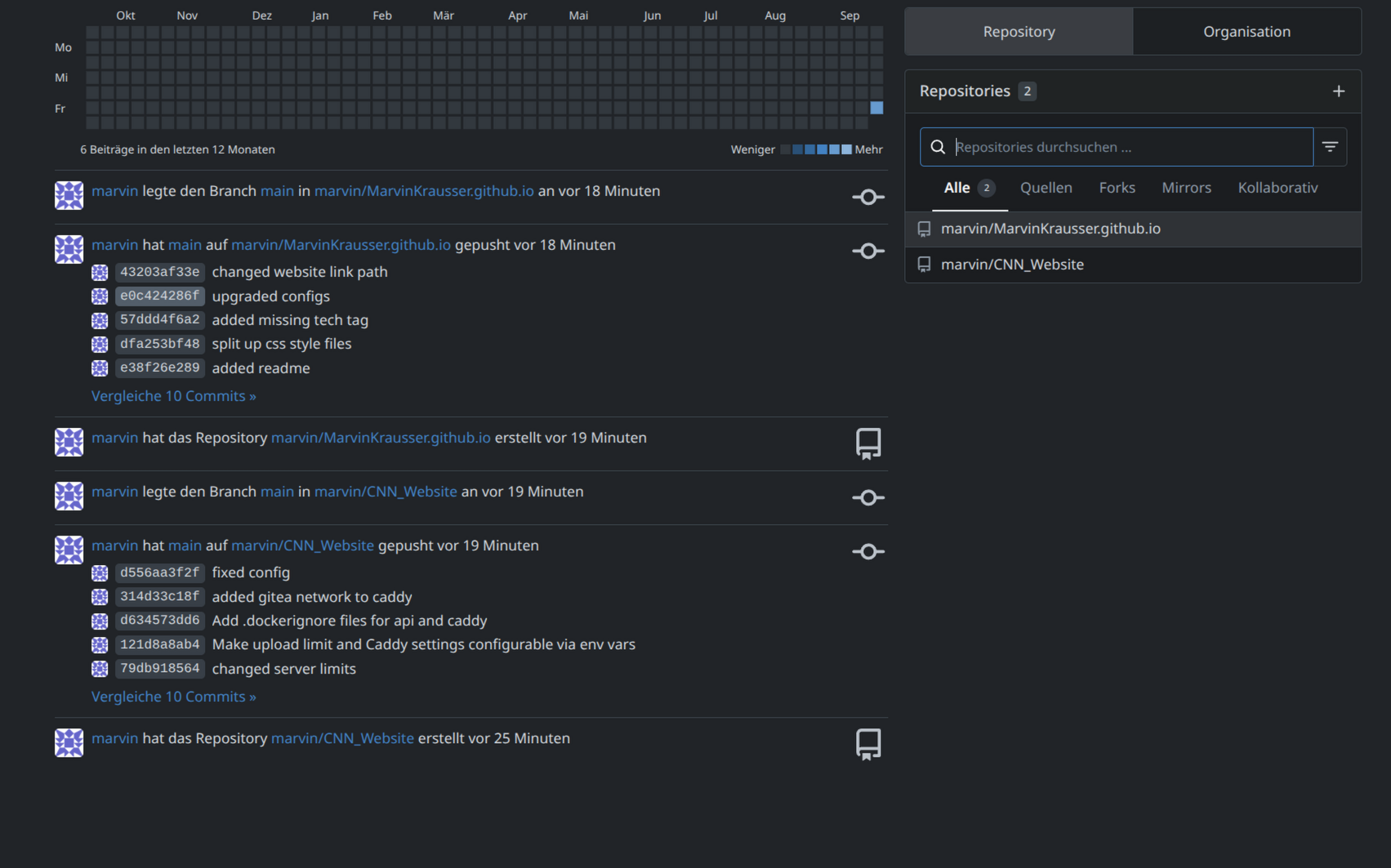Open commit d556aa3f2f fixed config
Screen dimensions: 1391x868
point(159,572)
